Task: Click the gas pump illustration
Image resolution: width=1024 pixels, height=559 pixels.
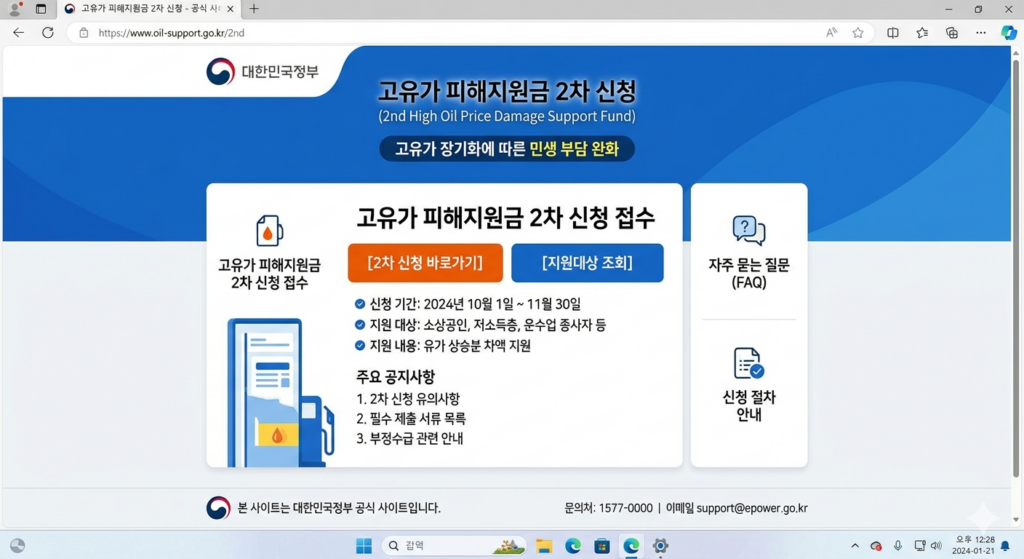Action: [280, 393]
